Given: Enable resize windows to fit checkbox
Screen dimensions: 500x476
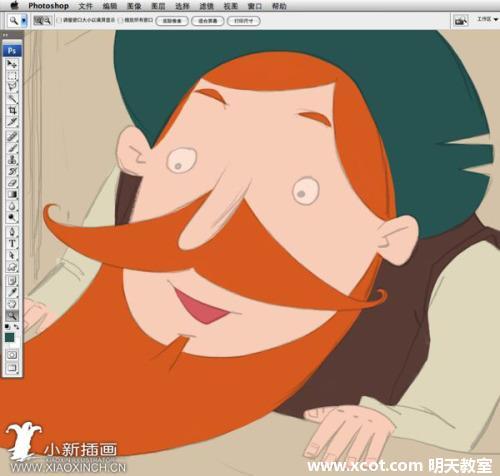Looking at the screenshot, I should (59, 21).
